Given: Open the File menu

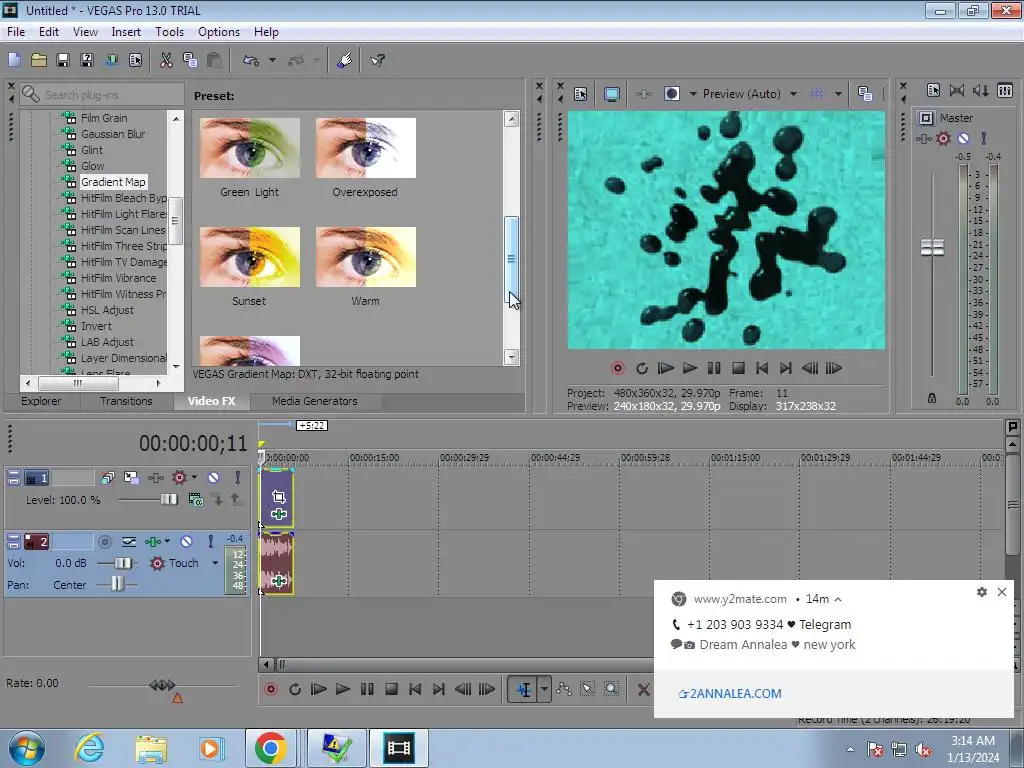Looking at the screenshot, I should (16, 31).
